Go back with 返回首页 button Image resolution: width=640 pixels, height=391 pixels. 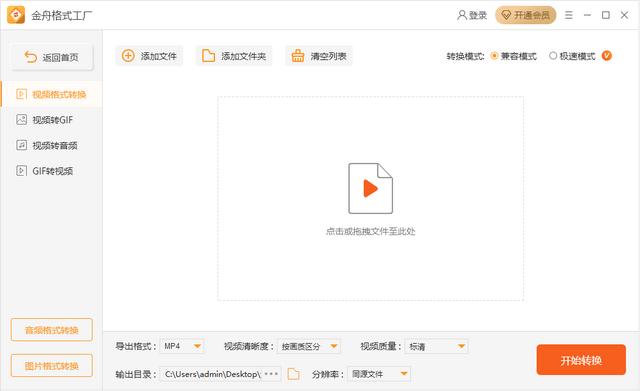click(x=52, y=57)
